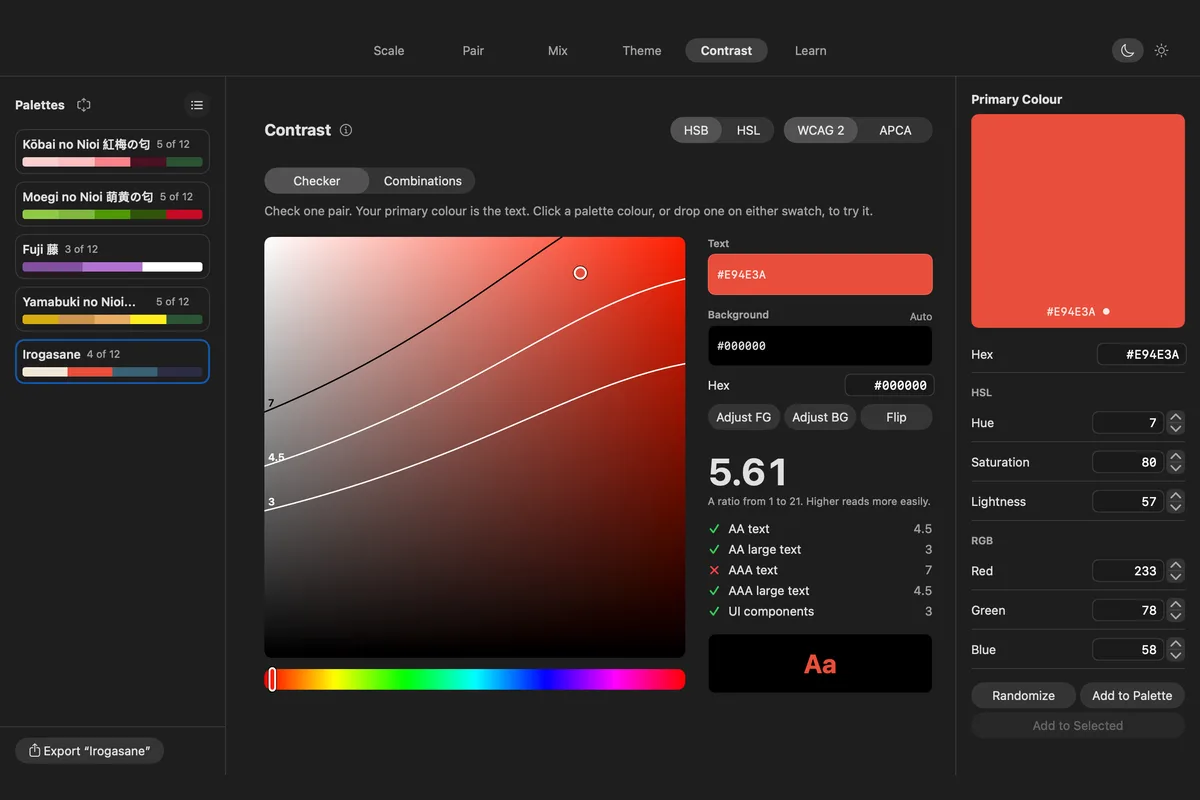Click the Saturation value field
Viewport: 1200px width, 800px height.
tap(1128, 462)
